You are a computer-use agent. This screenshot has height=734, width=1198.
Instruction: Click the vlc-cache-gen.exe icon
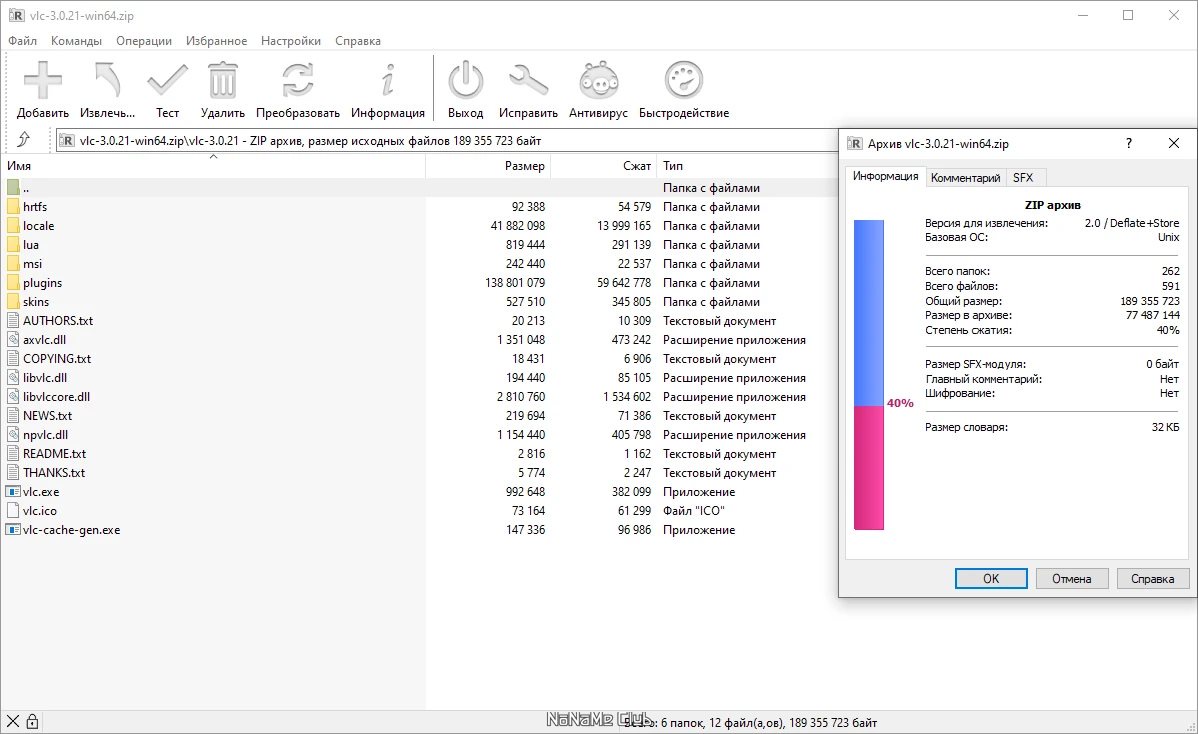coord(13,529)
